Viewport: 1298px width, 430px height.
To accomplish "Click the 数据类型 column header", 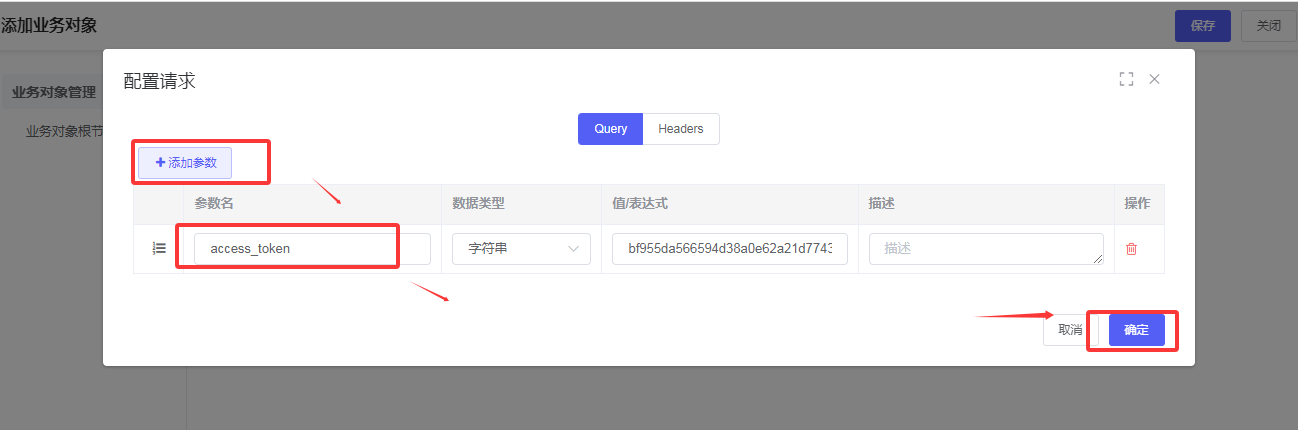I will point(478,204).
